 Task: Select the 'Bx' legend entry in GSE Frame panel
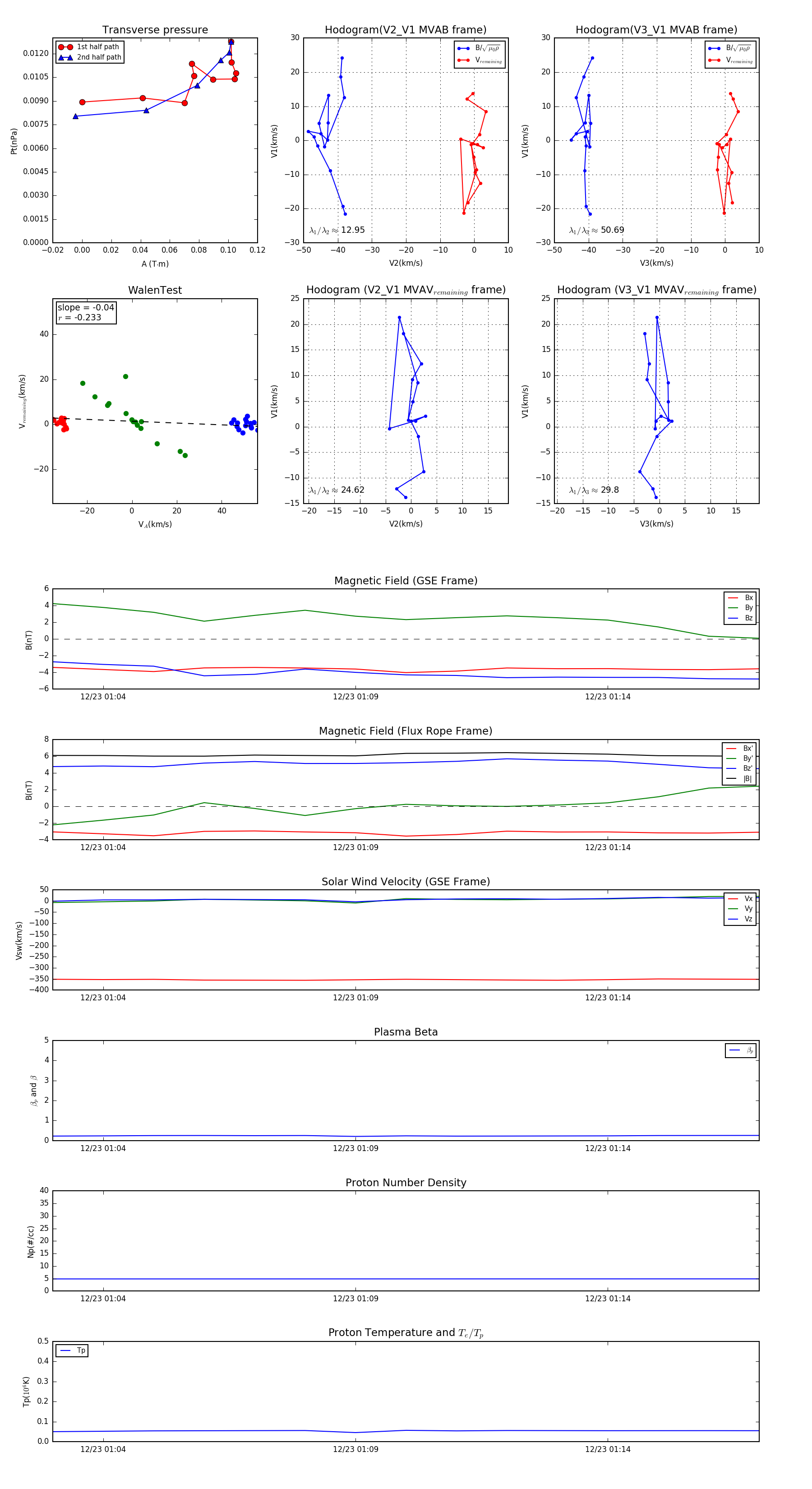740,598
